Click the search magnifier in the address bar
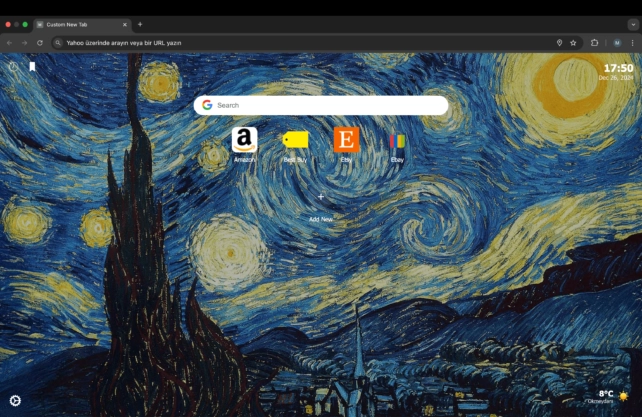The height and width of the screenshot is (417, 642). coord(58,43)
